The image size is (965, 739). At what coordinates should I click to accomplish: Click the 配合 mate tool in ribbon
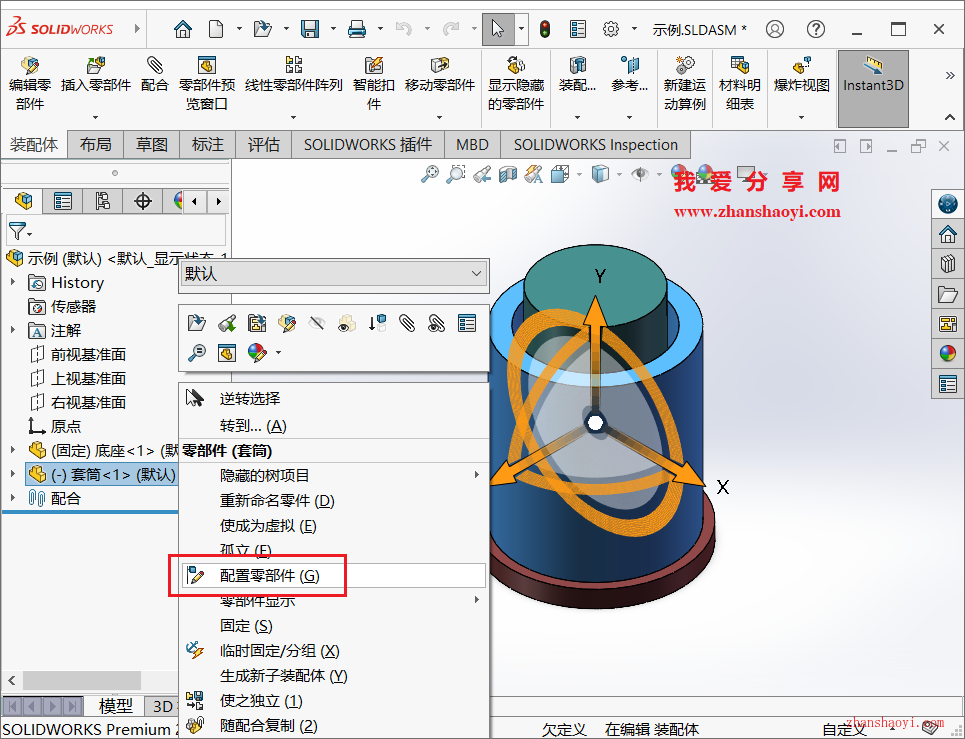(154, 75)
